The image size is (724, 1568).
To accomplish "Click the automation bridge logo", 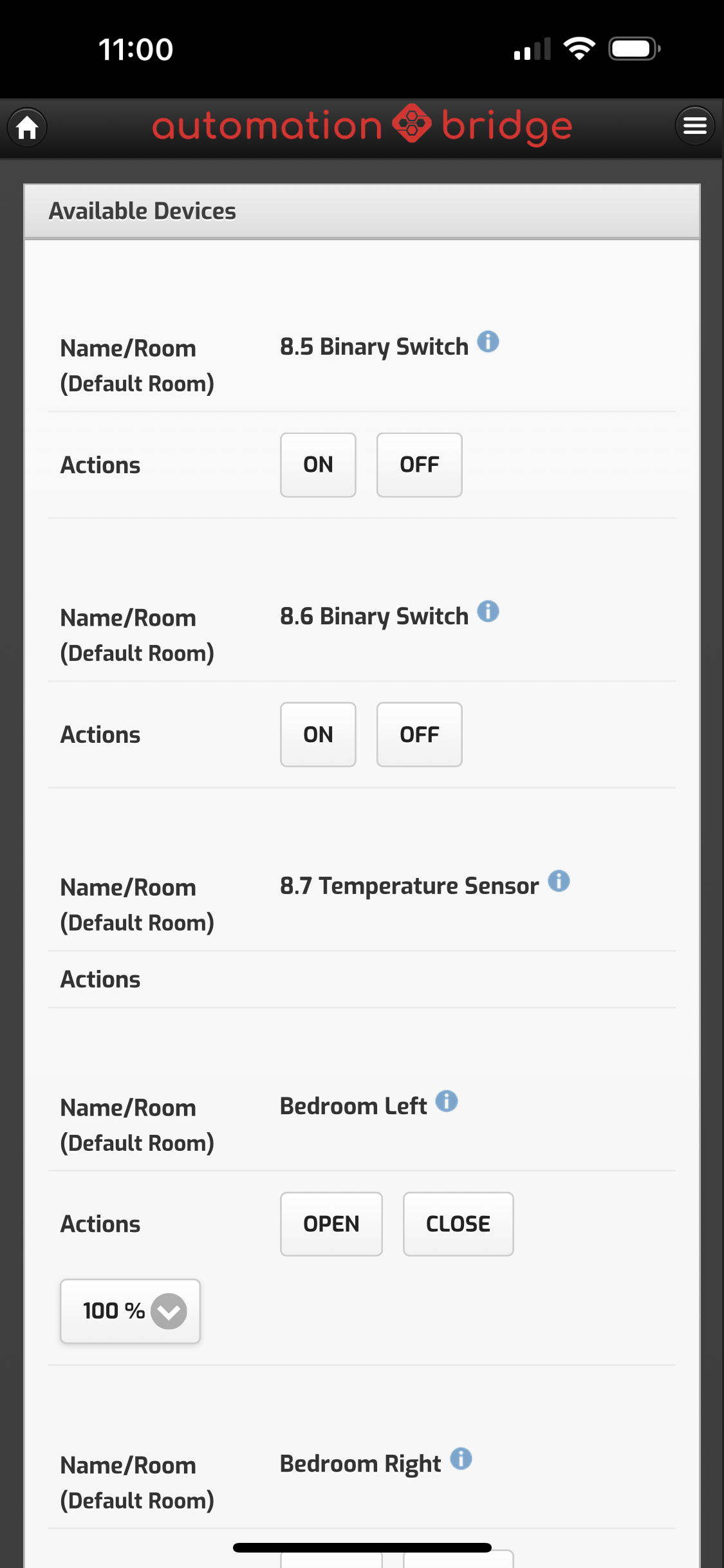I will pos(362,126).
